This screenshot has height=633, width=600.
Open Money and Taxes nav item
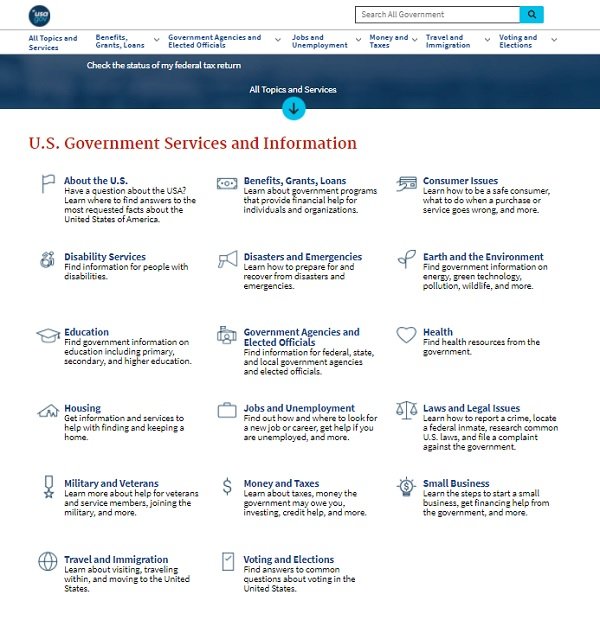389,41
